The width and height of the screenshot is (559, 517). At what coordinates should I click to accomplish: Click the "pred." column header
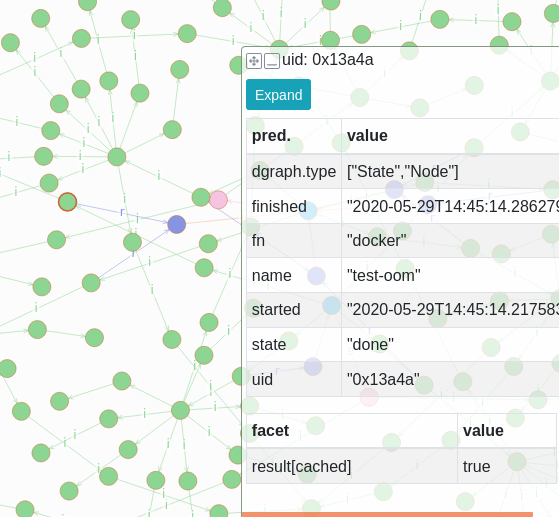pyautogui.click(x=294, y=136)
